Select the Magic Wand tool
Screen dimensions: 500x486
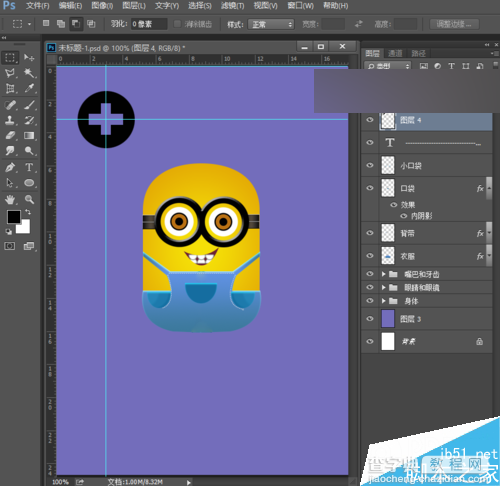[29, 73]
